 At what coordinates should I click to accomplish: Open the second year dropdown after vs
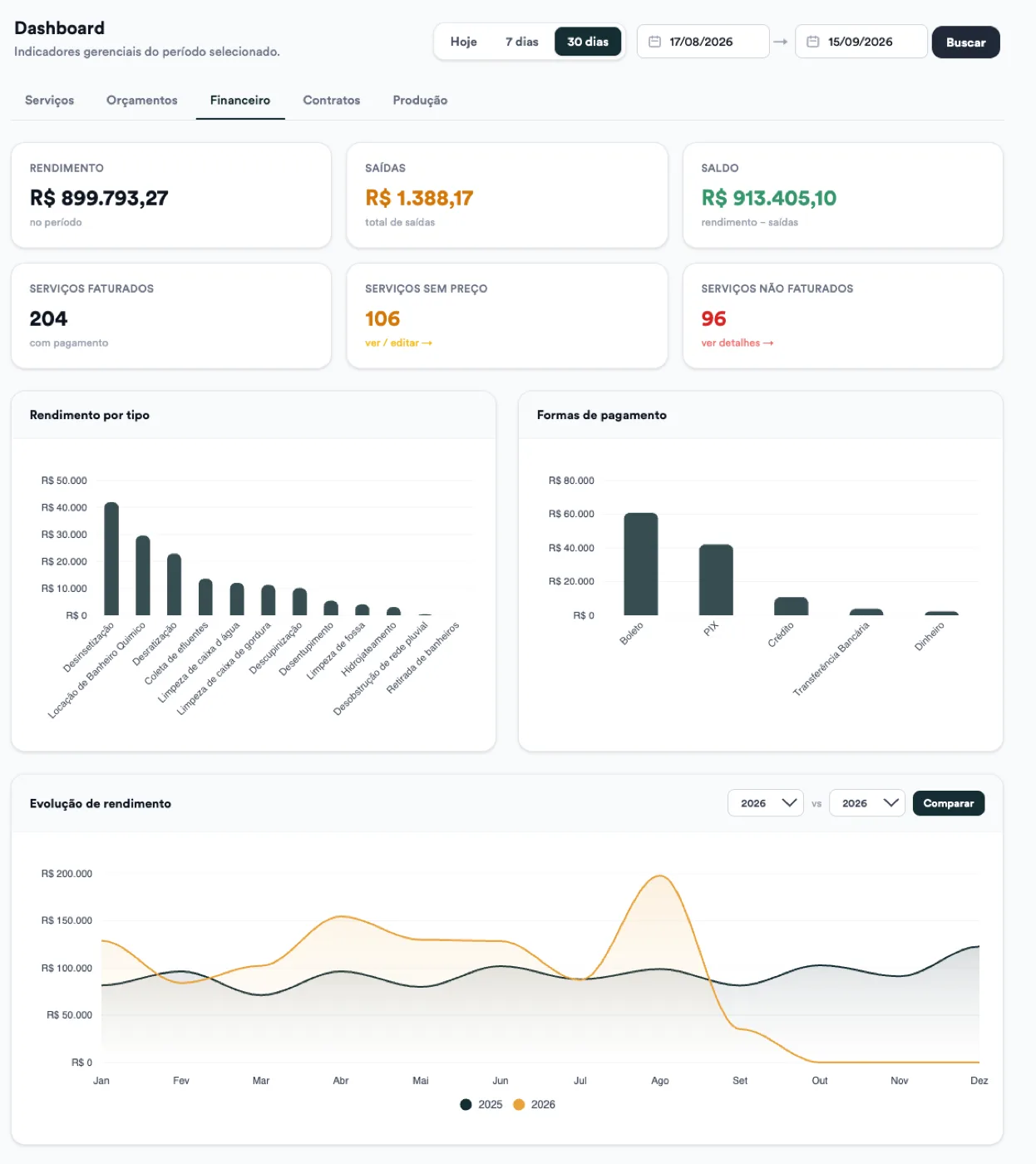tap(867, 803)
